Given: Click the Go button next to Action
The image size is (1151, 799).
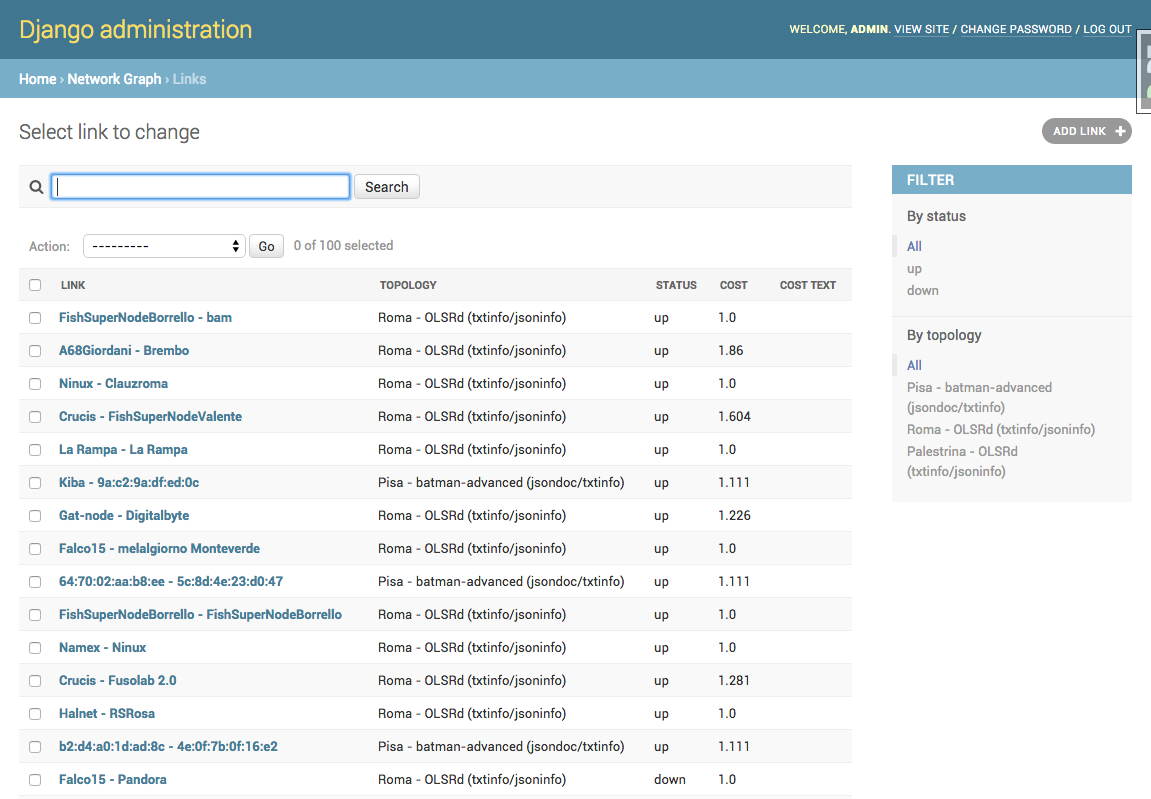Looking at the screenshot, I should point(266,245).
